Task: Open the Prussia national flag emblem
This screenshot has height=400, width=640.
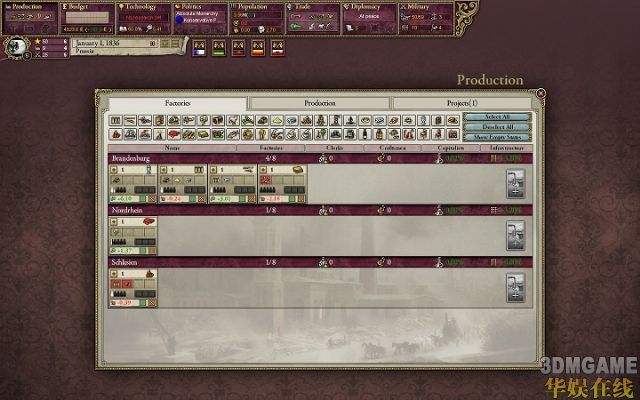Action: (16, 47)
